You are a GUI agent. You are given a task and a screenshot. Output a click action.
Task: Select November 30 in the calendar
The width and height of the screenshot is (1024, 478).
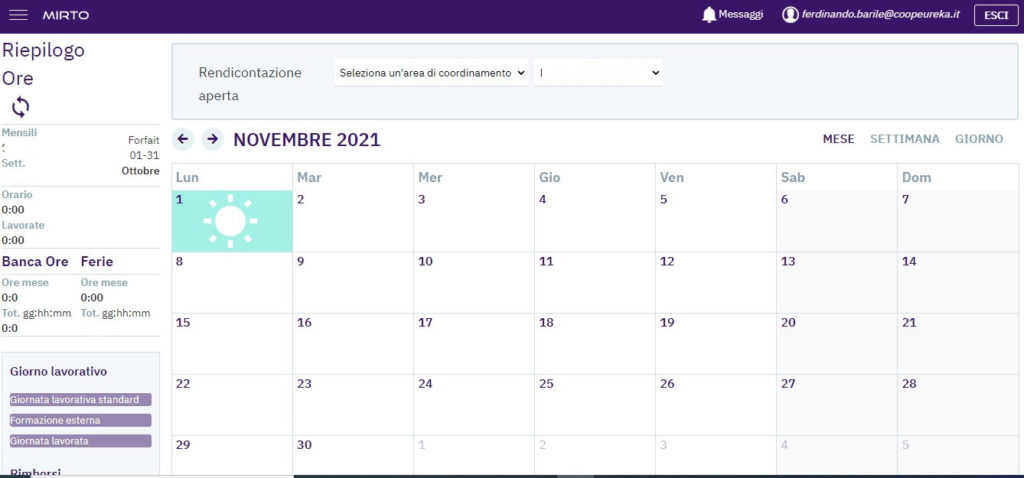coord(353,455)
